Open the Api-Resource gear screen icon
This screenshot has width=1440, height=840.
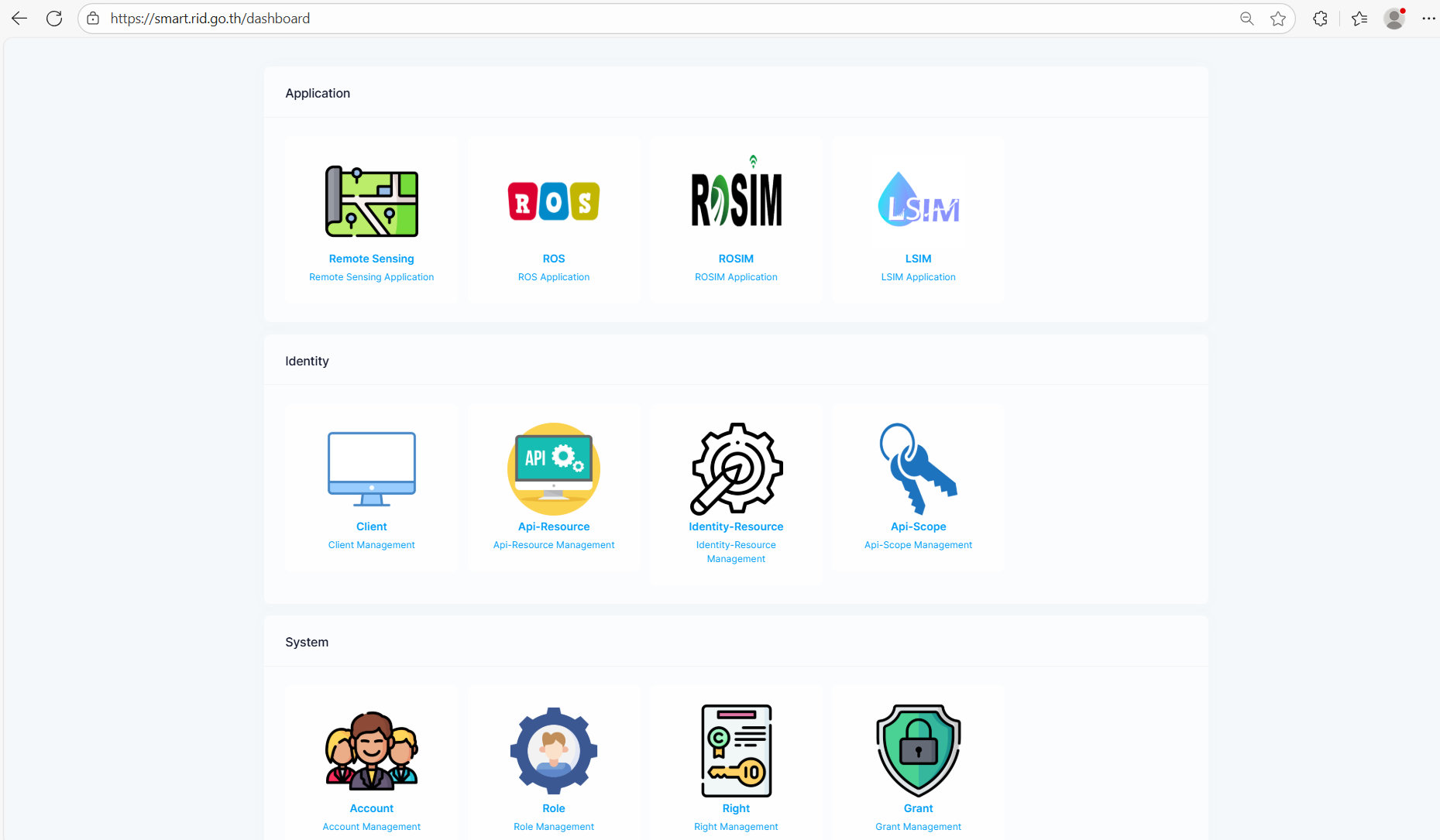(553, 468)
